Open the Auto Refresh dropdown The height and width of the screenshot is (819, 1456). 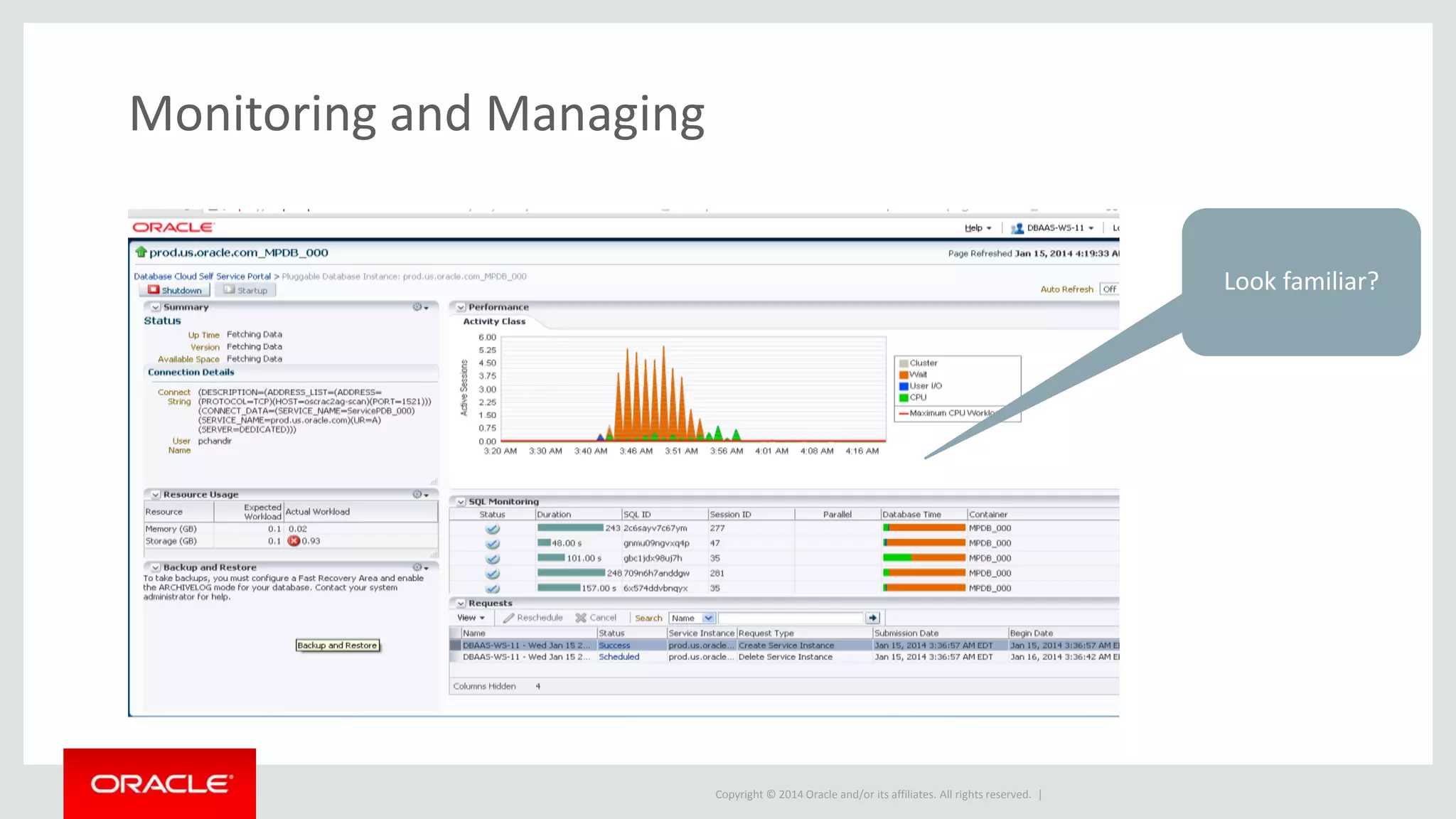tap(1109, 289)
